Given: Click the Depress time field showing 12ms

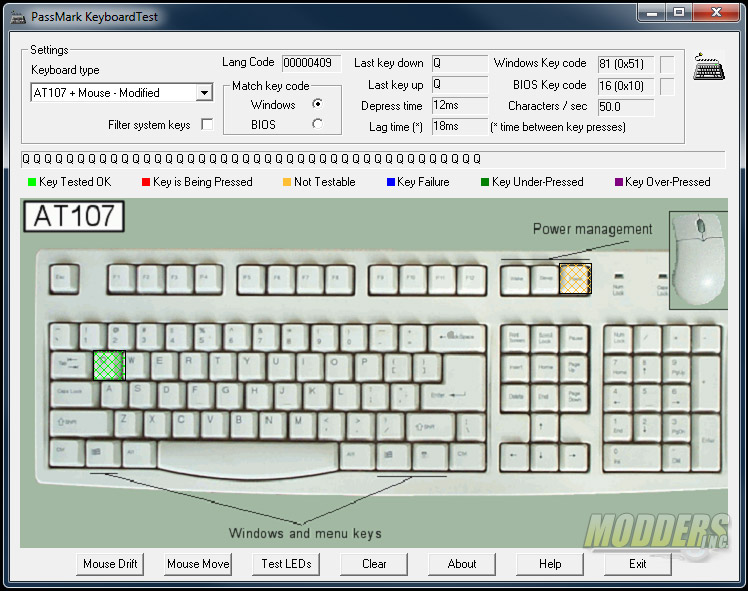Looking at the screenshot, I should (x=460, y=105).
